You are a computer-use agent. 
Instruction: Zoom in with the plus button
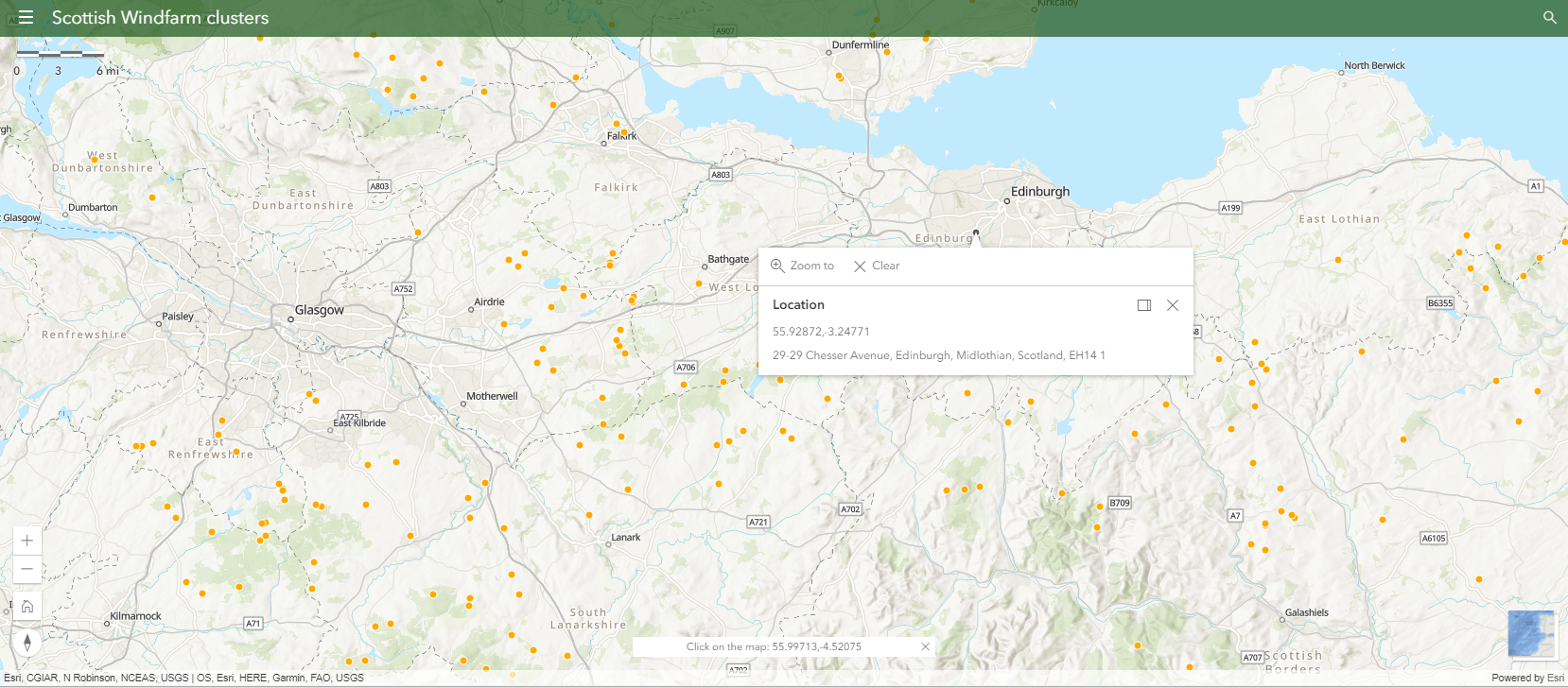[x=27, y=541]
